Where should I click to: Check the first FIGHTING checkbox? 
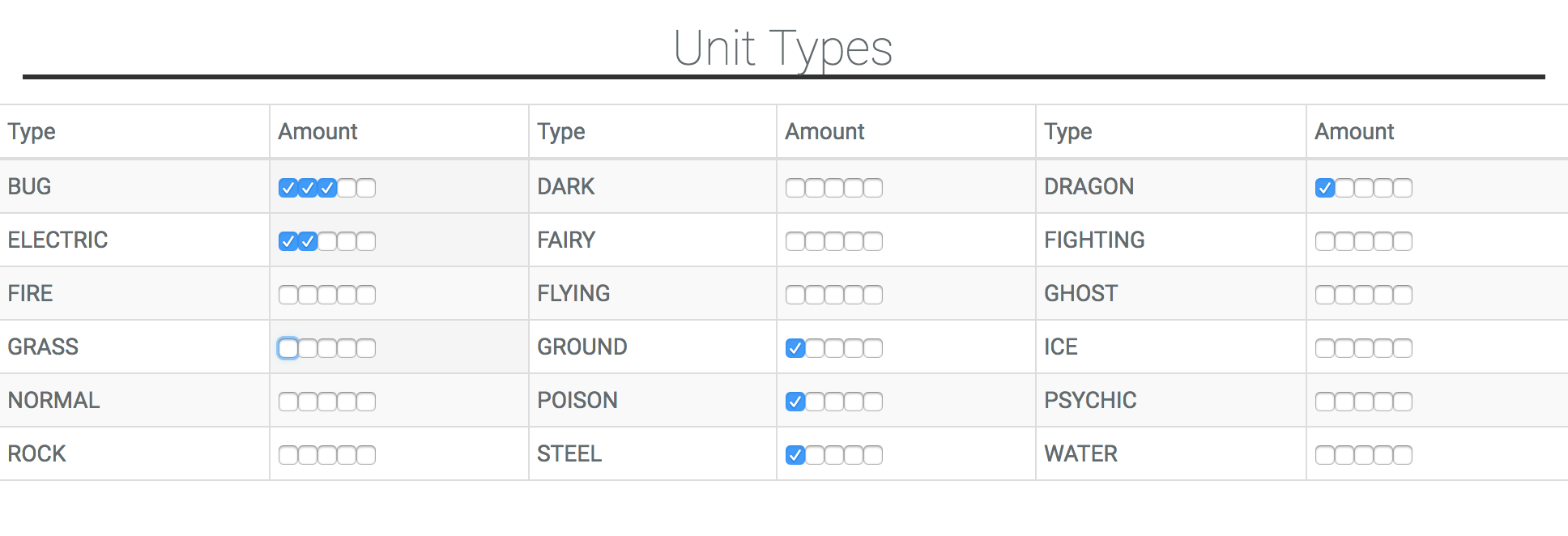point(1325,241)
